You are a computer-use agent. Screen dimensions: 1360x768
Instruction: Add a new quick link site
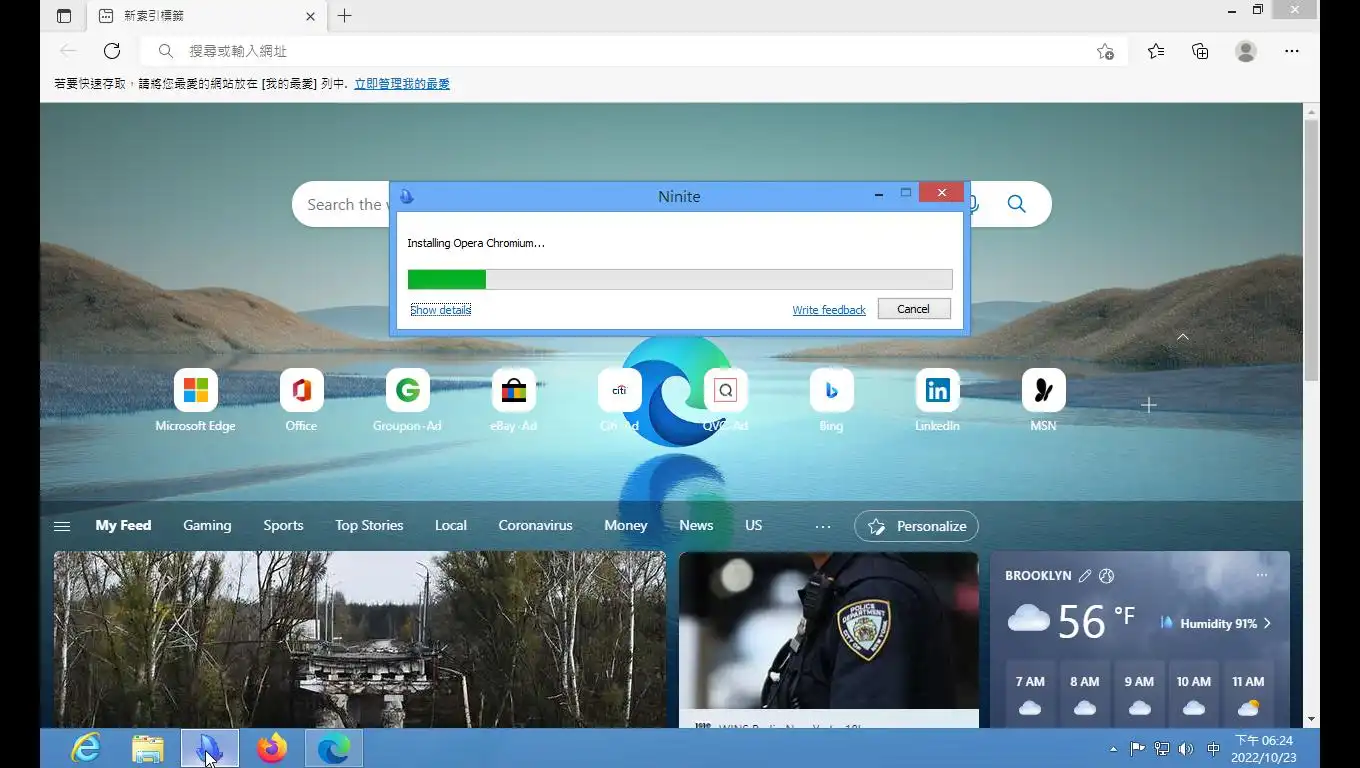point(1149,405)
